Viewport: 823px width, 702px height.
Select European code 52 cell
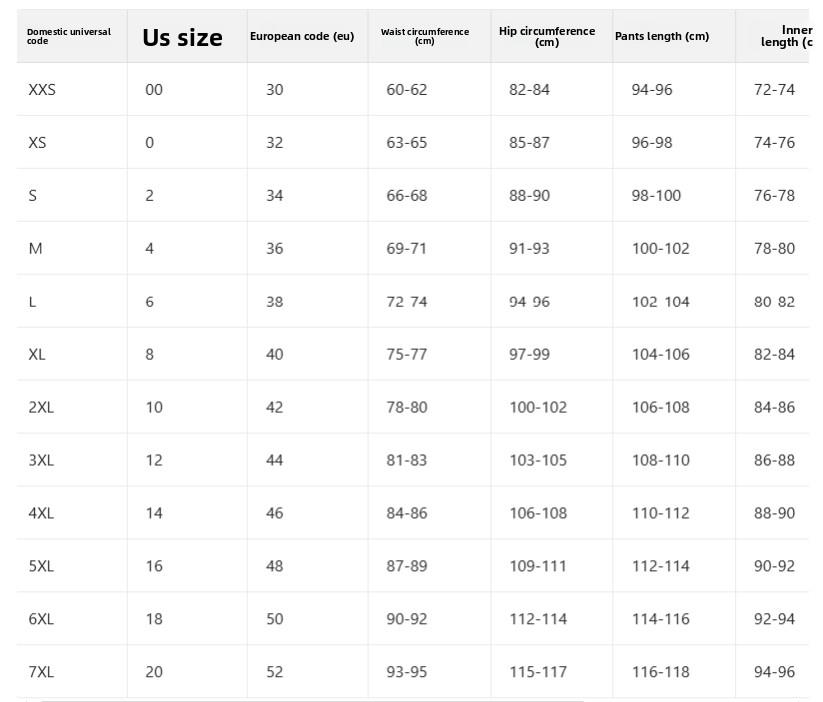[x=275, y=672]
